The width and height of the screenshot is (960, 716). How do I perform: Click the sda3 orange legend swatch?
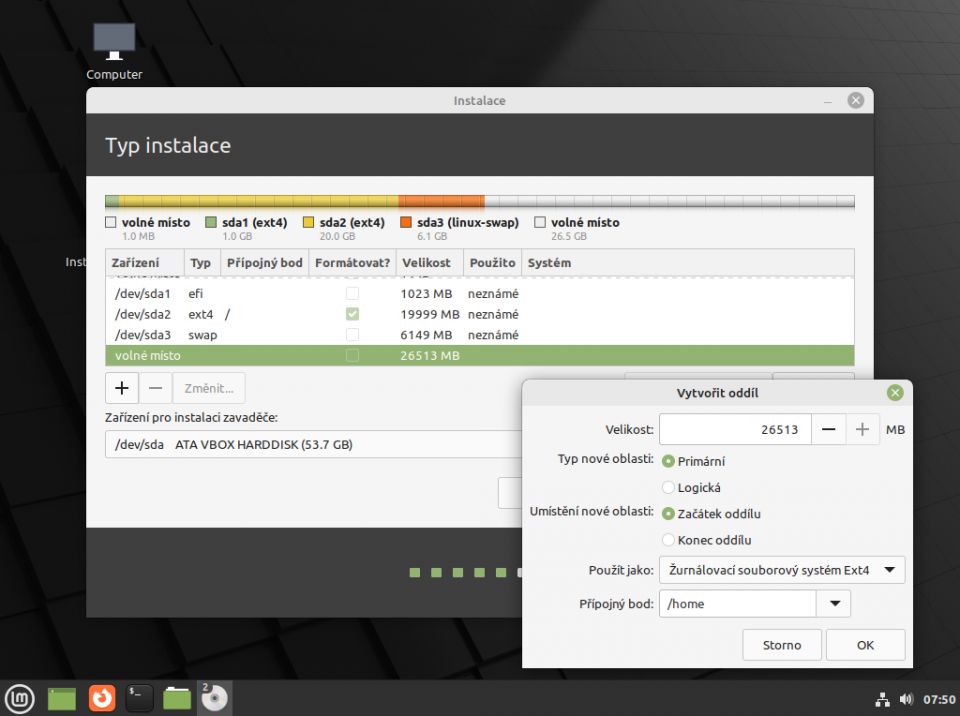[x=406, y=222]
